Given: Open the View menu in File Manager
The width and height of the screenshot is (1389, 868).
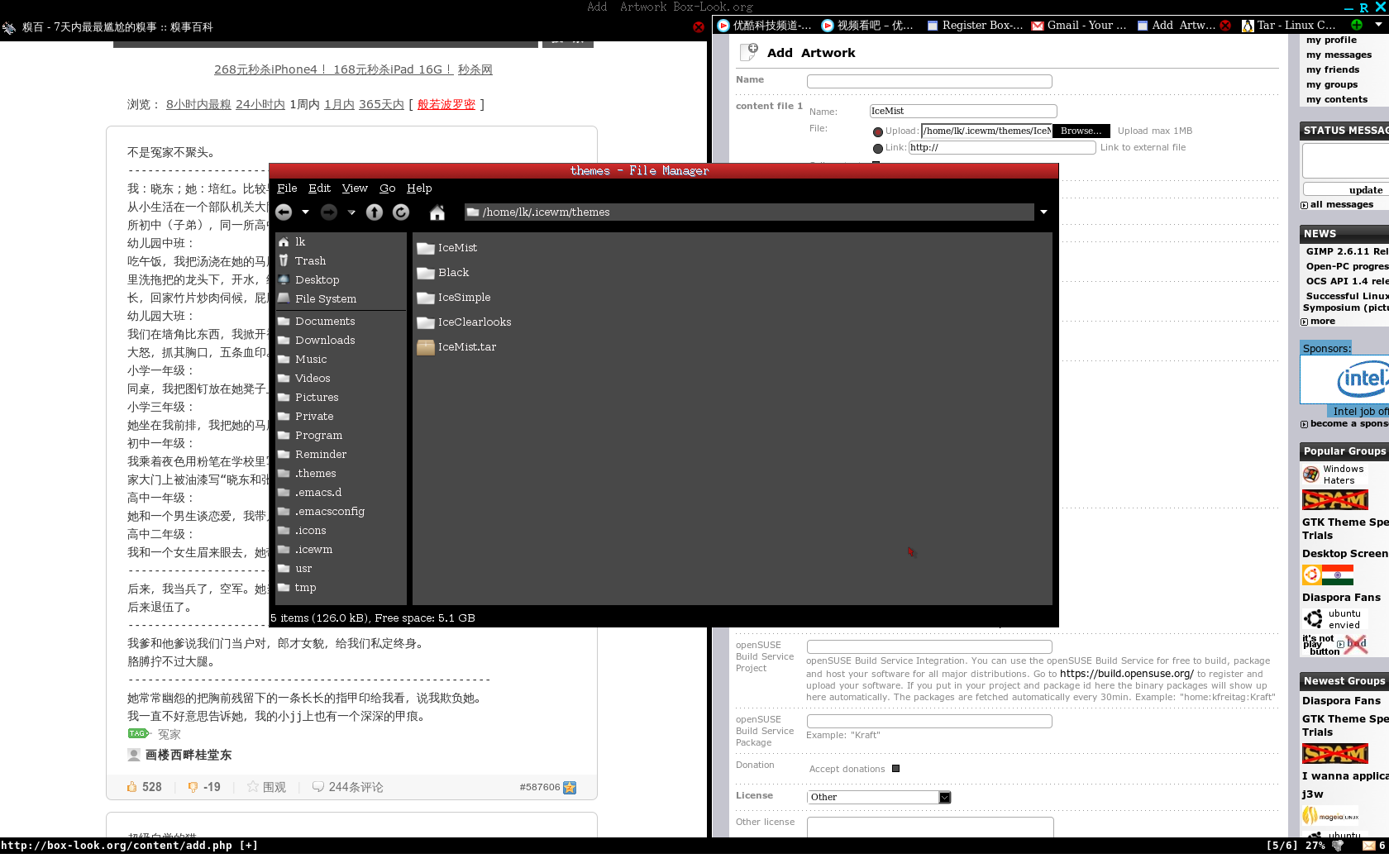Looking at the screenshot, I should 355,188.
